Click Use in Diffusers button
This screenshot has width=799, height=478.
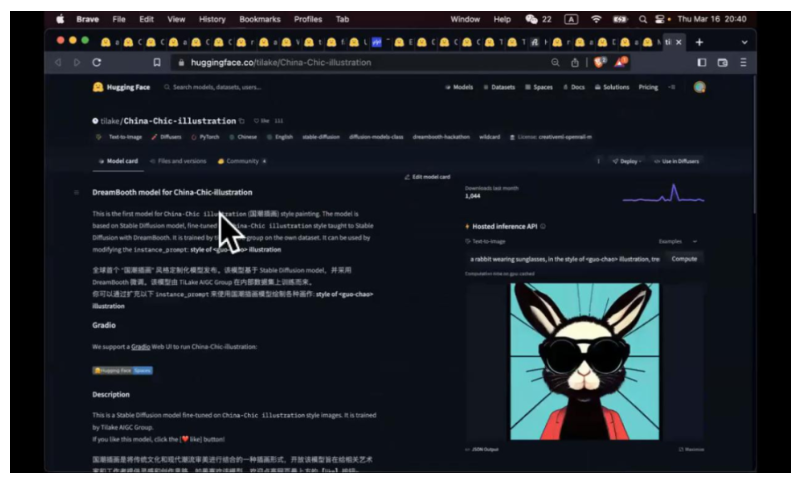tap(677, 161)
